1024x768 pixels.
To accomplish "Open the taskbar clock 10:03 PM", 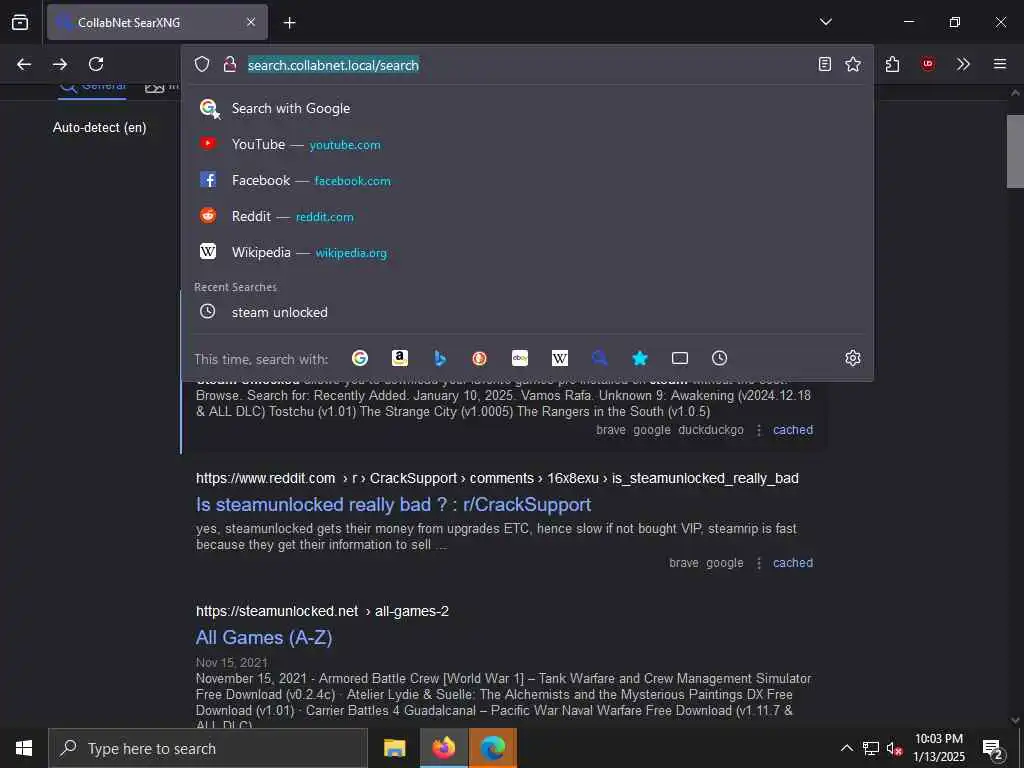I will coord(938,748).
